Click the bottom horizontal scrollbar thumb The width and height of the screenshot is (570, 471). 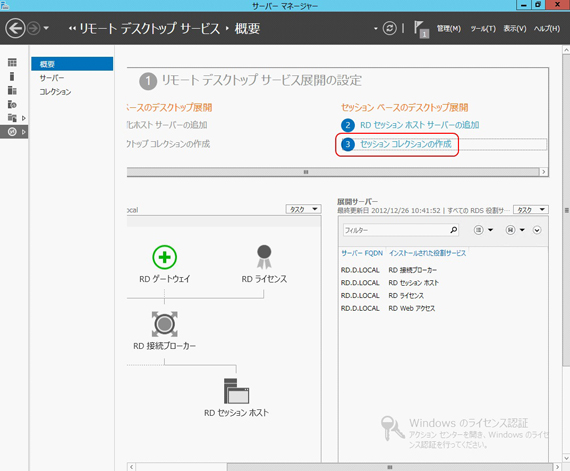(x=390, y=467)
